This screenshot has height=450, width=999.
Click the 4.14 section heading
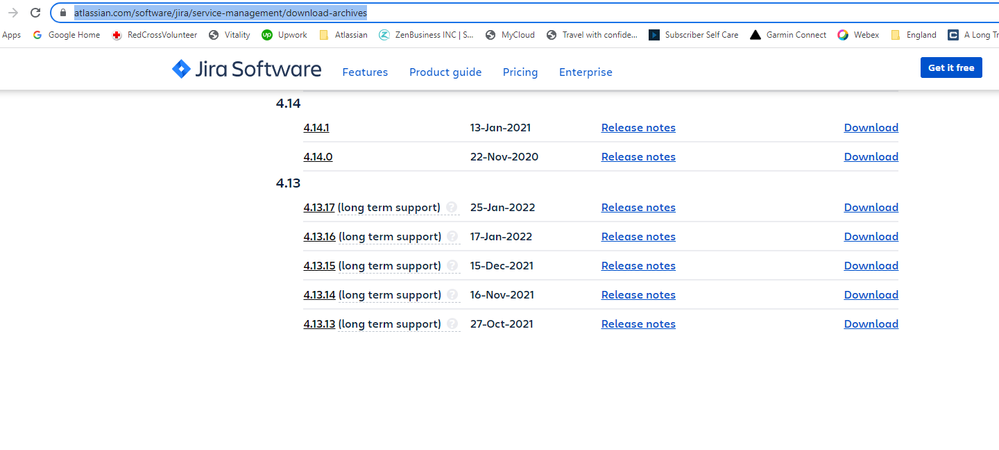point(288,103)
